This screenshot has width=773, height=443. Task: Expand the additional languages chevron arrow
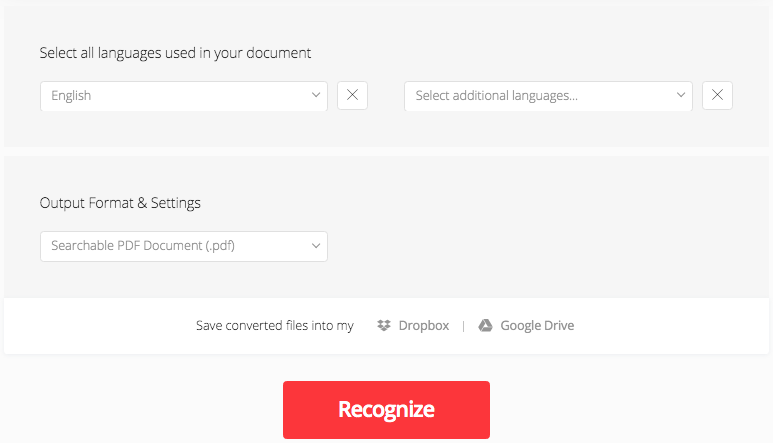tap(681, 96)
